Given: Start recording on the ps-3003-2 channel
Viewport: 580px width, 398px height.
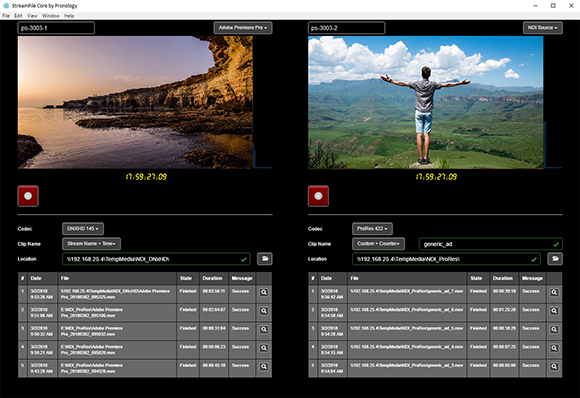Looking at the screenshot, I should [x=318, y=196].
